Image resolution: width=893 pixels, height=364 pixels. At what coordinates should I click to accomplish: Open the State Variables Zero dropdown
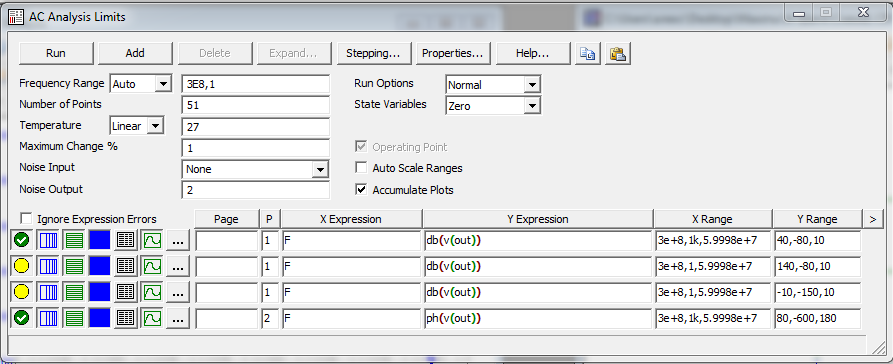531,106
